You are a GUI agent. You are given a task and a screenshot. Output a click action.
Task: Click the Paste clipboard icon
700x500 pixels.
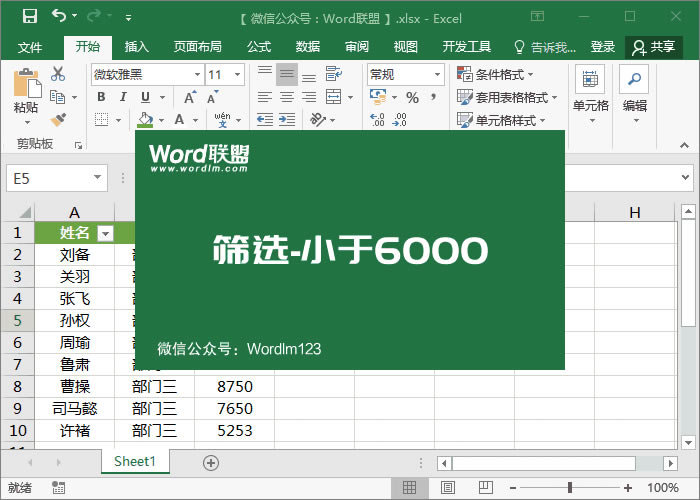click(x=26, y=88)
